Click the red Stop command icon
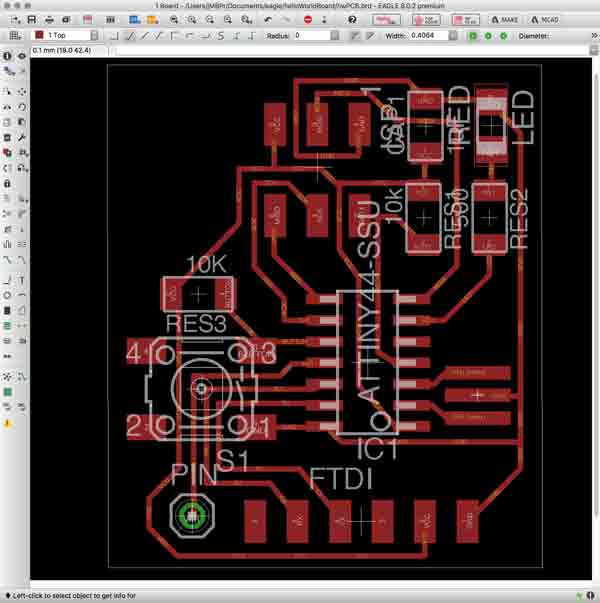Image resolution: width=600 pixels, height=603 pixels. [308, 20]
